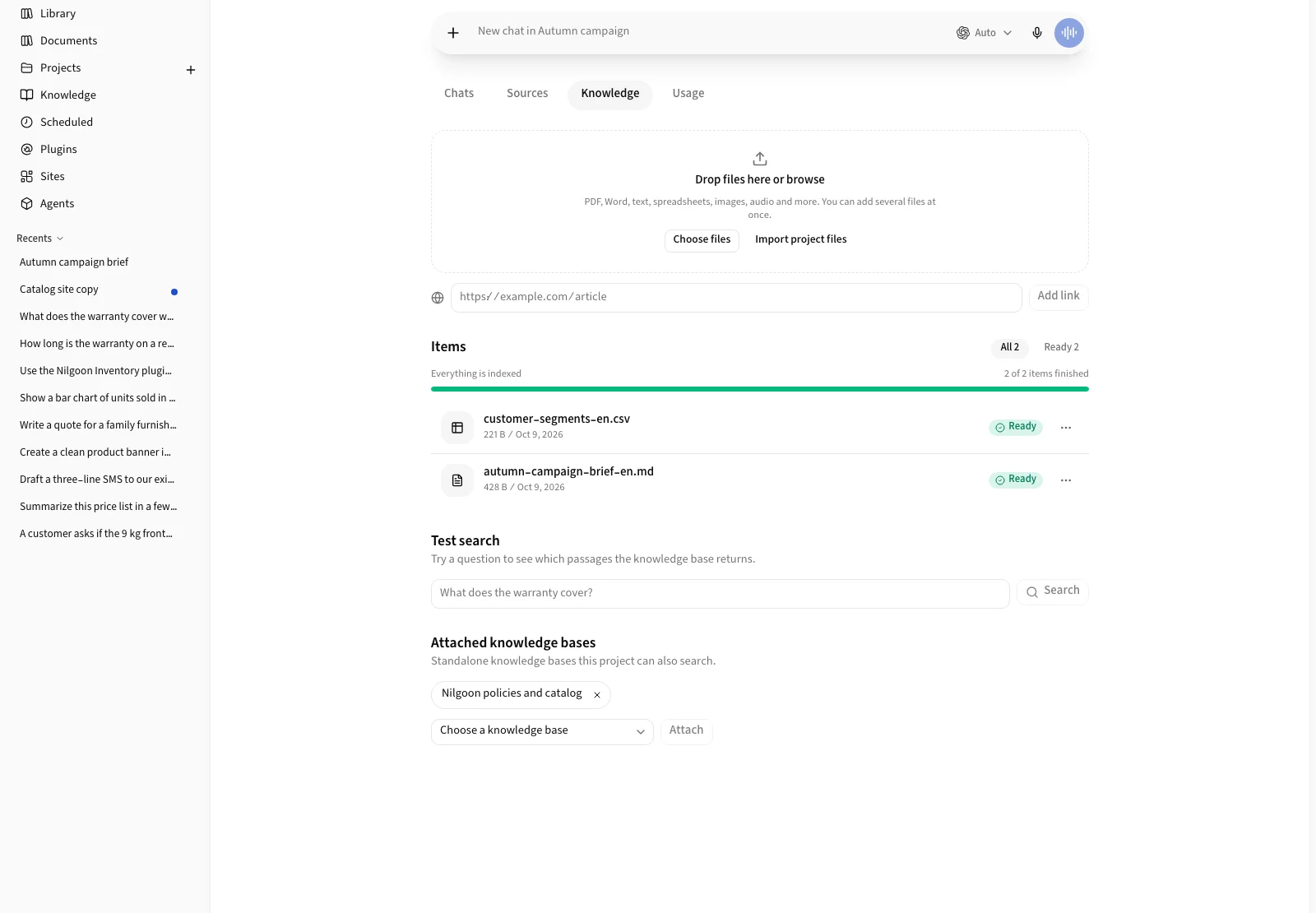Image resolution: width=1316 pixels, height=913 pixels.
Task: Click the upload icon in the drop zone
Action: 760,159
